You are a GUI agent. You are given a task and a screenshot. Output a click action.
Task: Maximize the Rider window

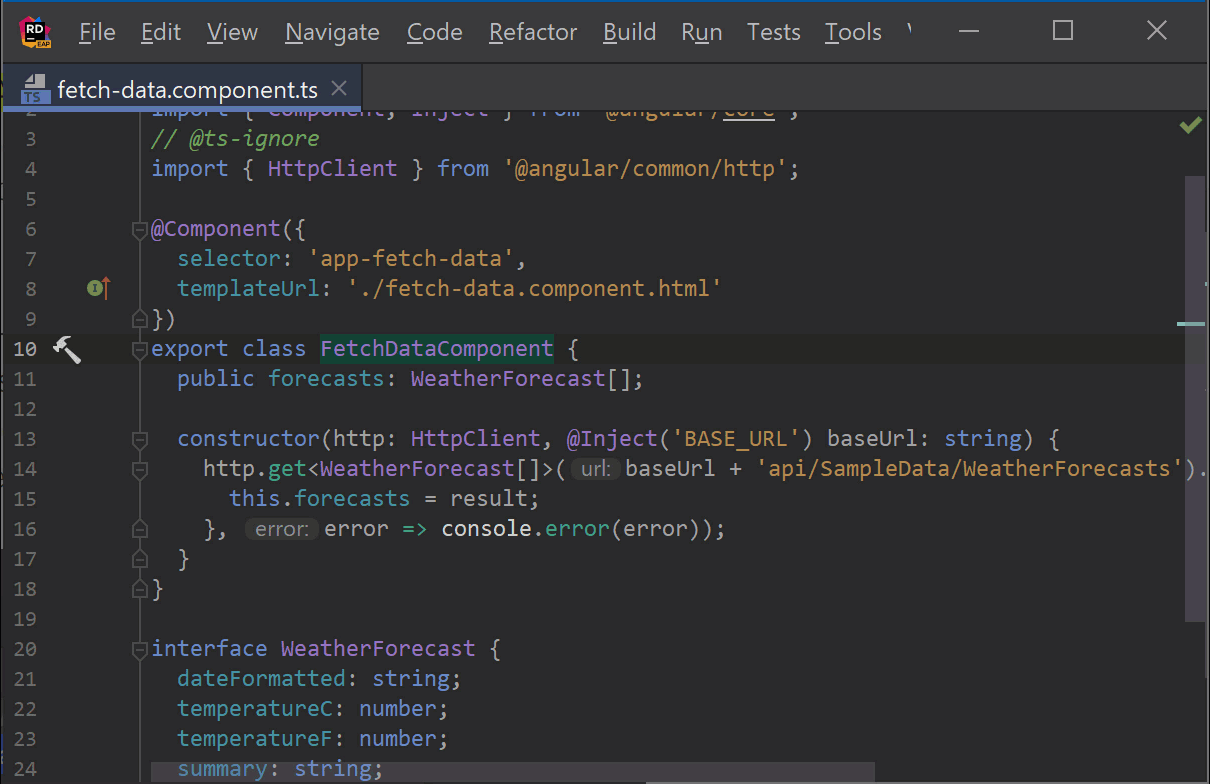(1063, 31)
